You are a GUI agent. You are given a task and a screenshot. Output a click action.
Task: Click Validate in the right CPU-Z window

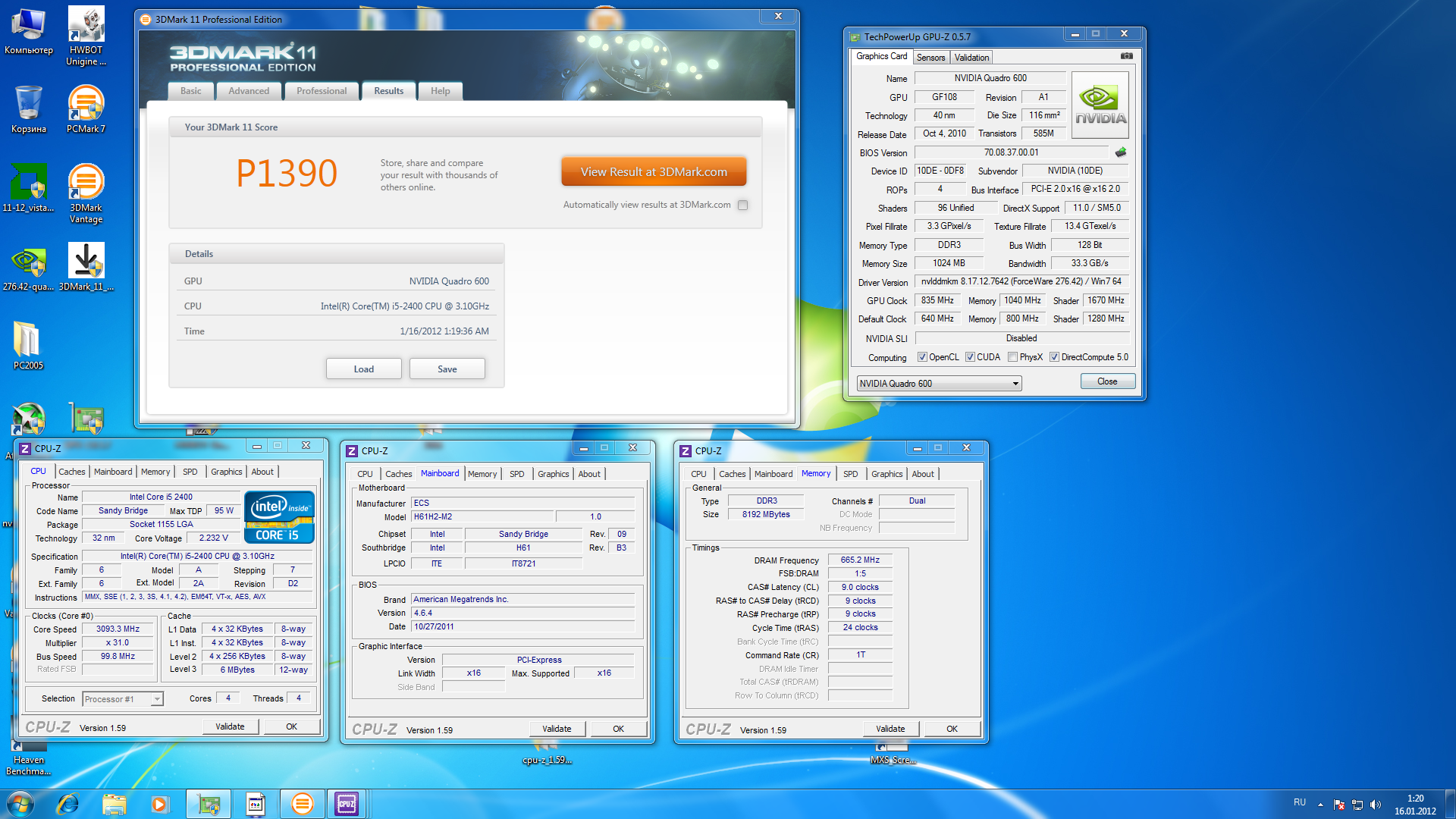pos(890,729)
